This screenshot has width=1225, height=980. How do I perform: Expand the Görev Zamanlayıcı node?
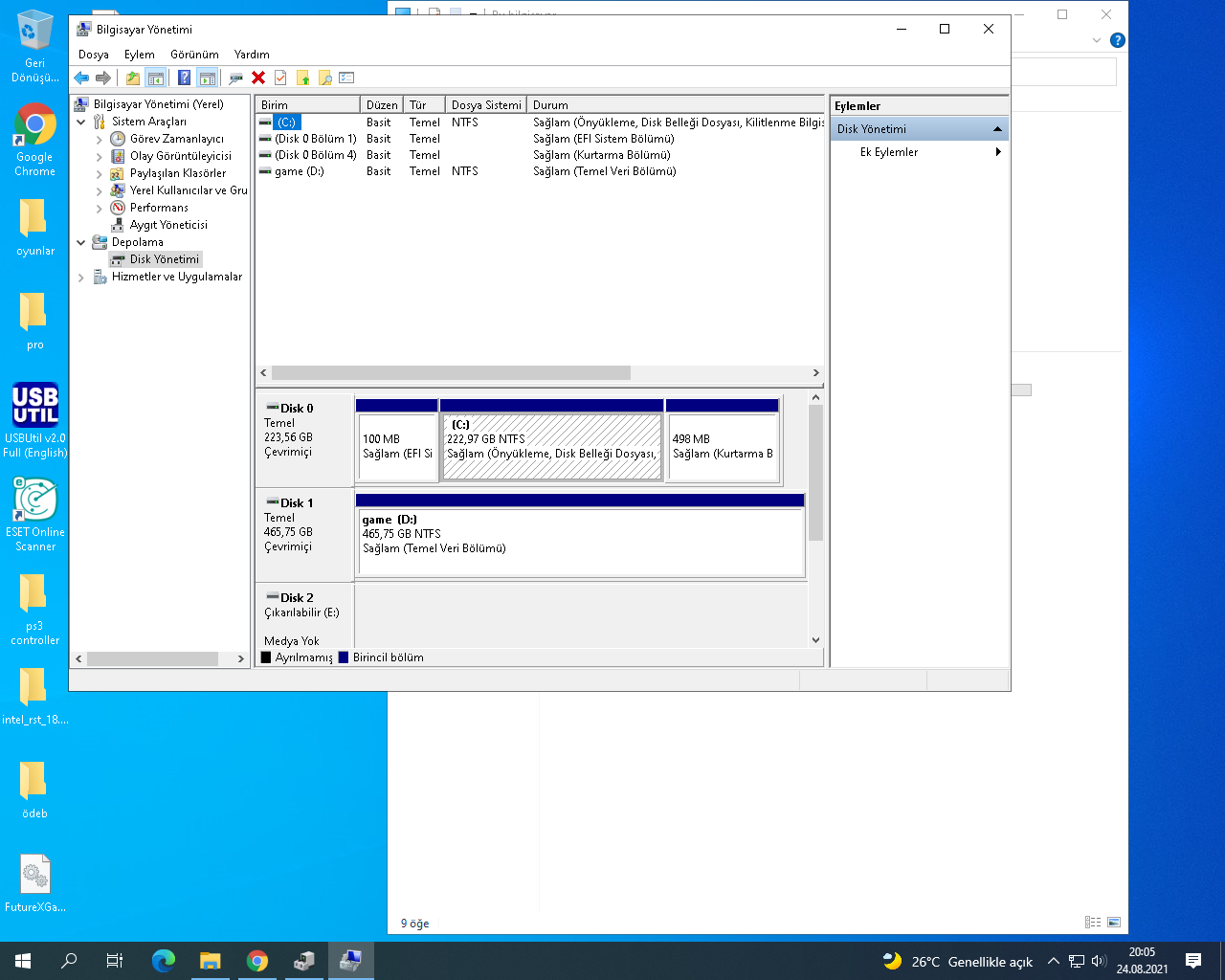click(x=100, y=139)
